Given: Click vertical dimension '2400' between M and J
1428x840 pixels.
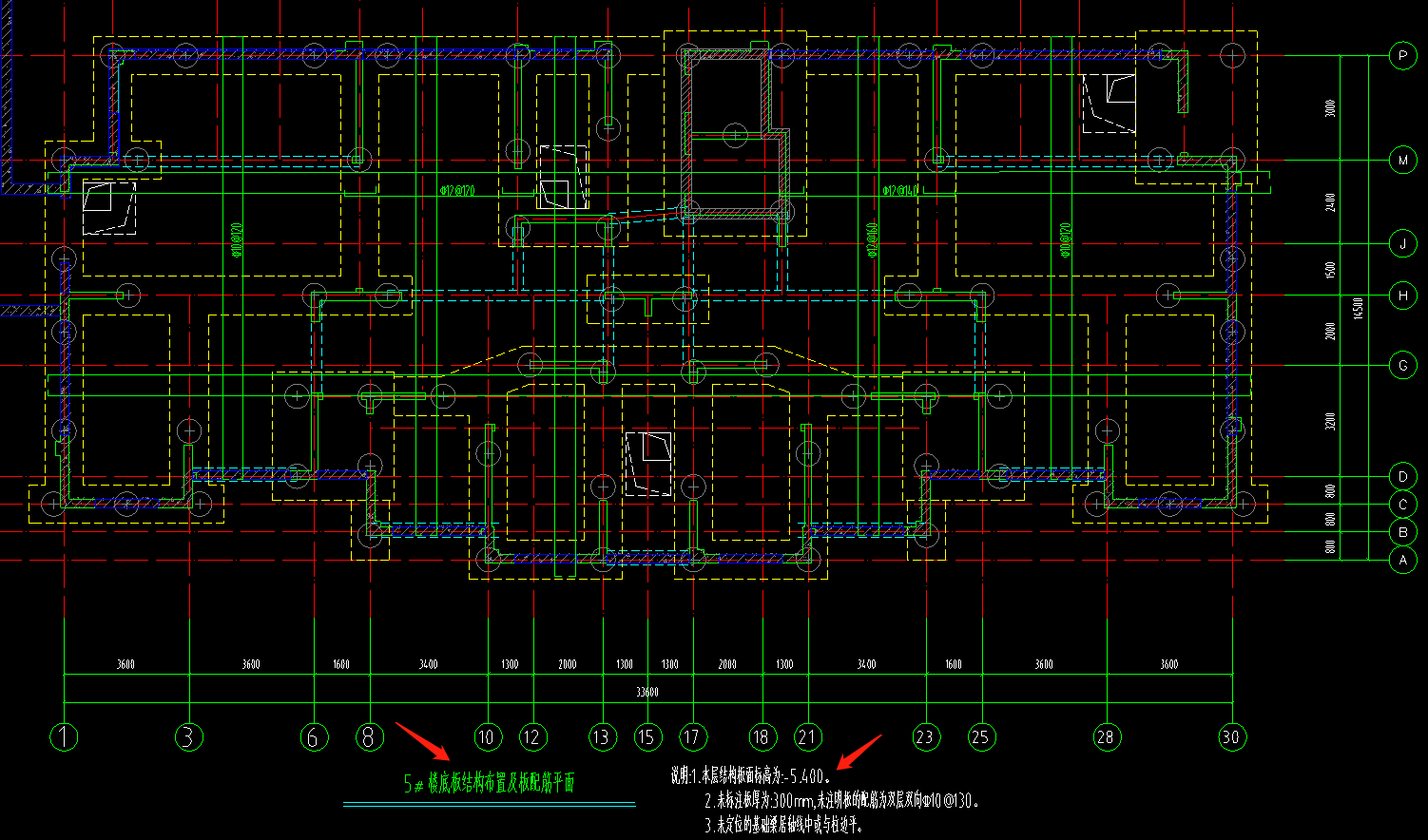Looking at the screenshot, I should click(x=1330, y=202).
